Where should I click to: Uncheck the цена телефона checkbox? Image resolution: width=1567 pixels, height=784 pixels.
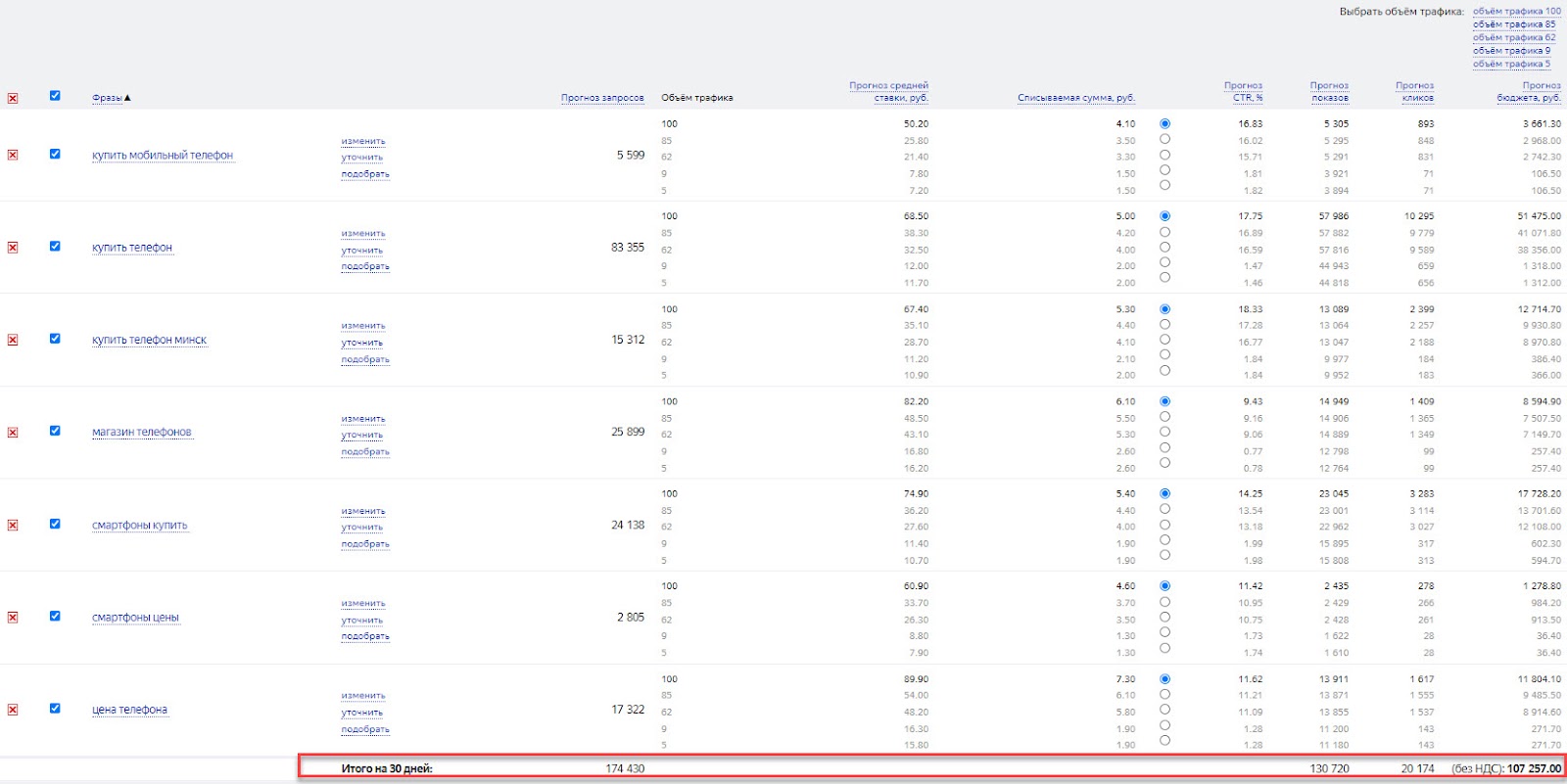tap(55, 708)
